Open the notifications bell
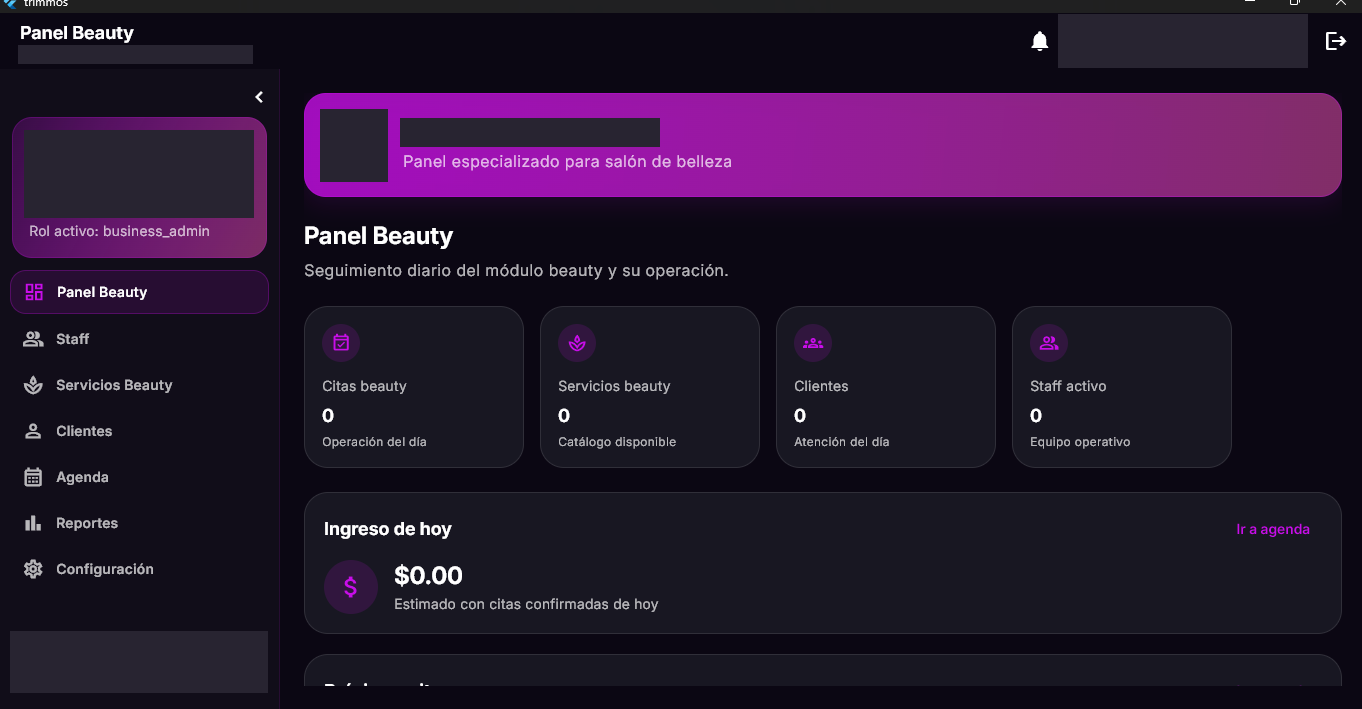The image size is (1362, 709). point(1040,41)
